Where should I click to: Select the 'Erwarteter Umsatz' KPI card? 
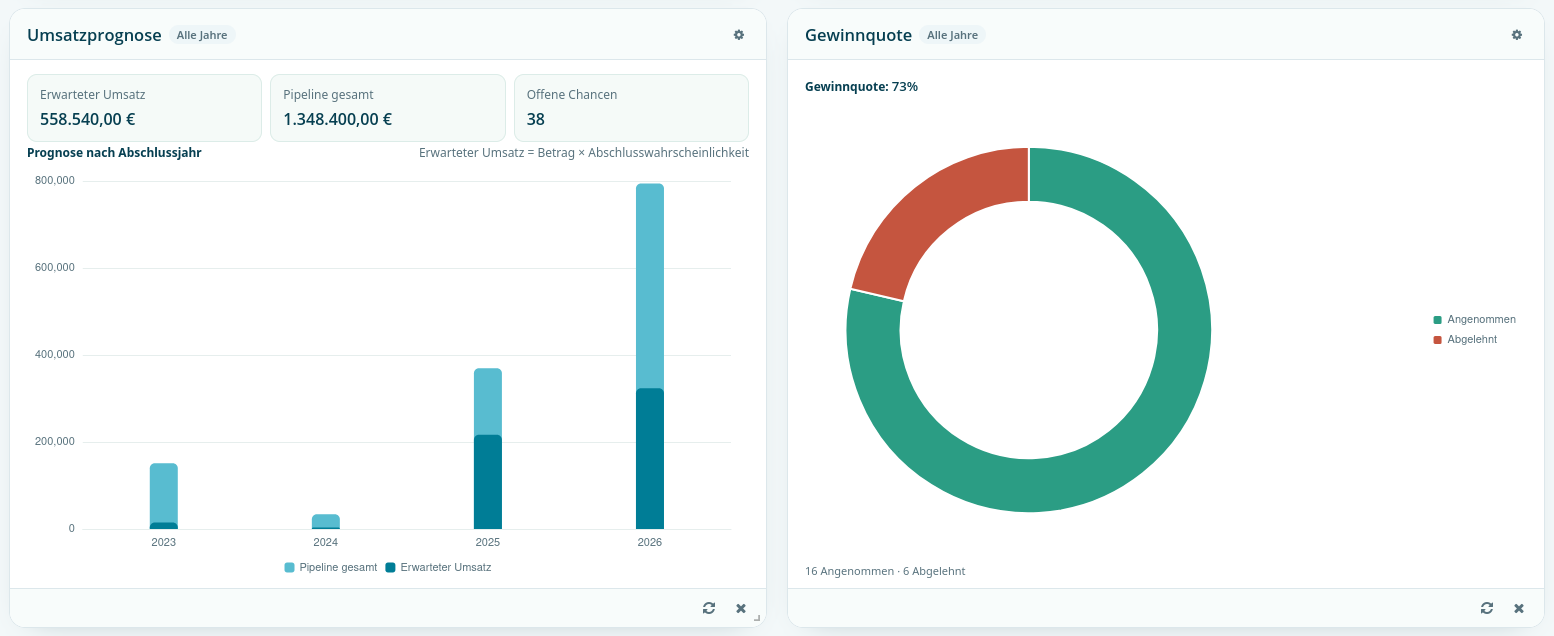(144, 108)
